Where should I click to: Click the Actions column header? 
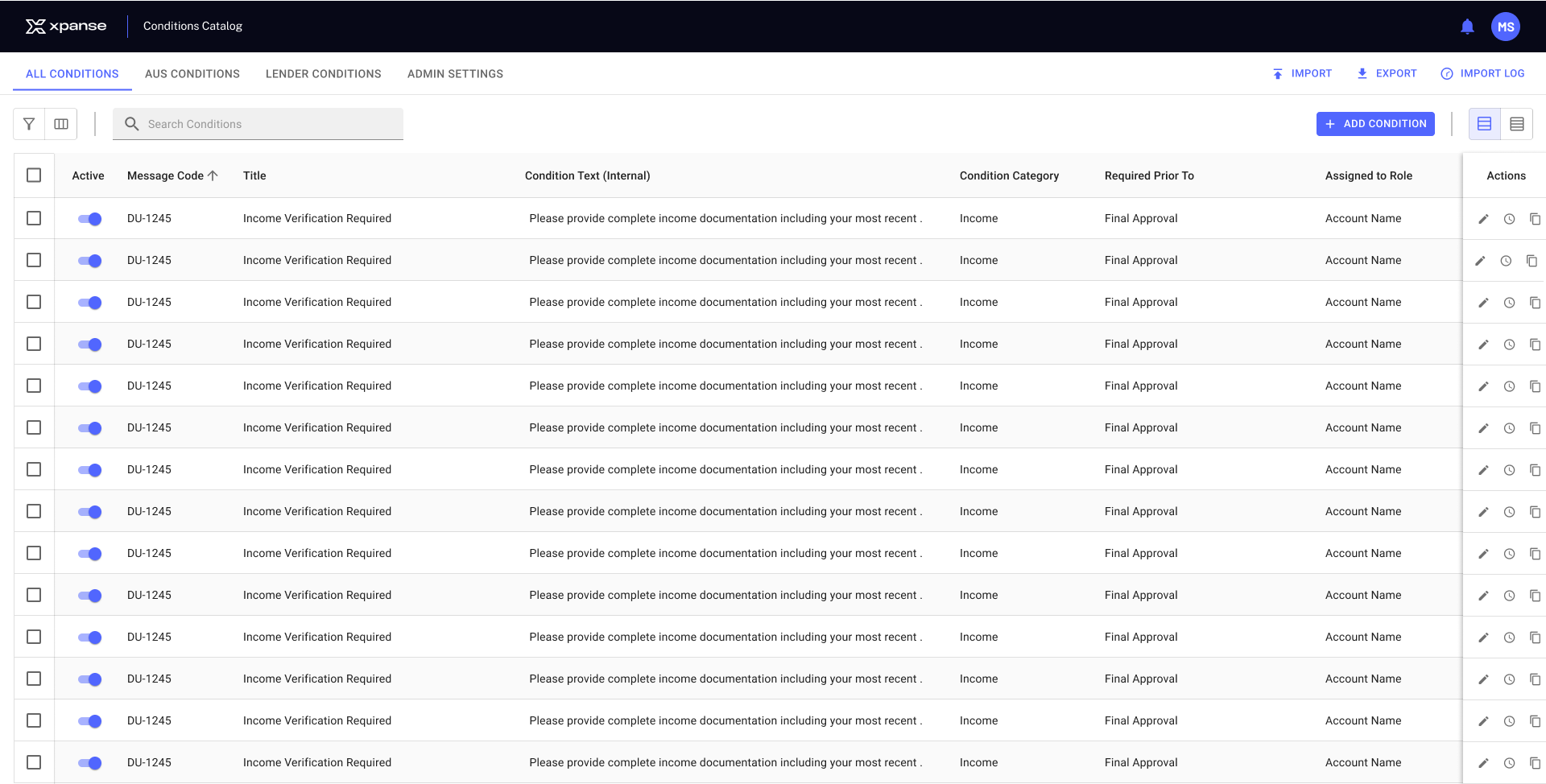point(1506,175)
